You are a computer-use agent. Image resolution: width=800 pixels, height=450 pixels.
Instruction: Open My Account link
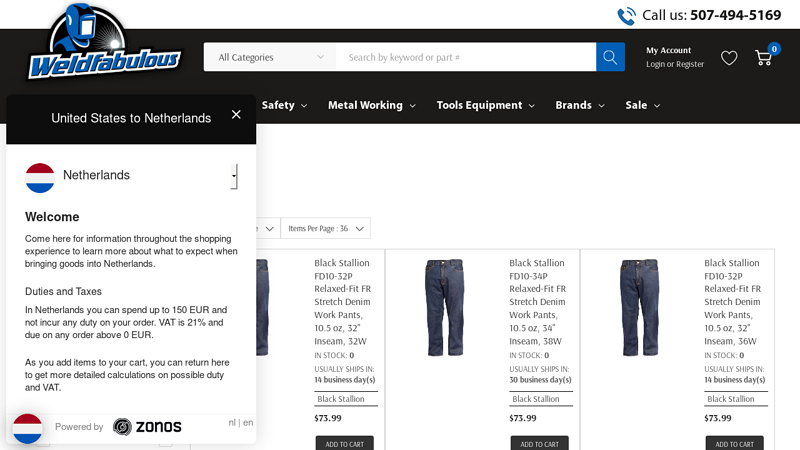[668, 50]
